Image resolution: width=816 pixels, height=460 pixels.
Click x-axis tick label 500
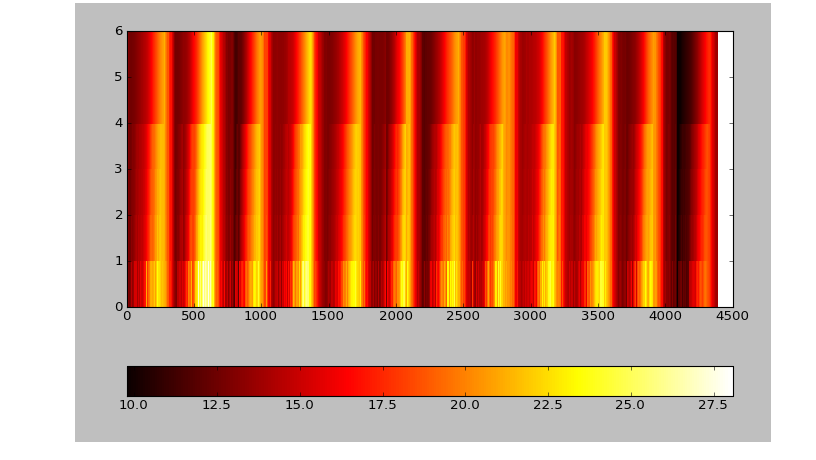point(193,316)
